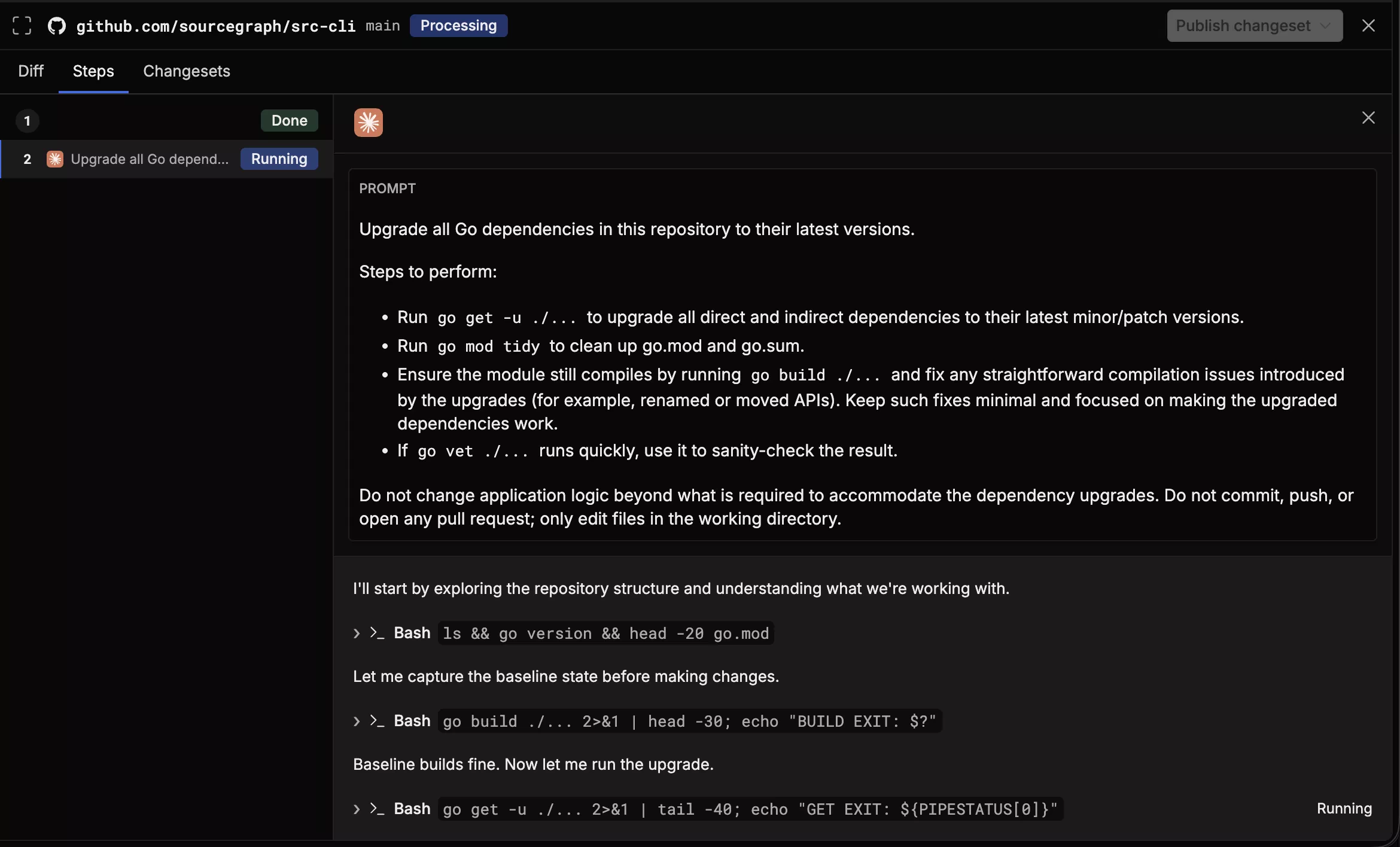1400x847 pixels.
Task: Click the 'Steps to perform:' text
Action: click(x=428, y=272)
